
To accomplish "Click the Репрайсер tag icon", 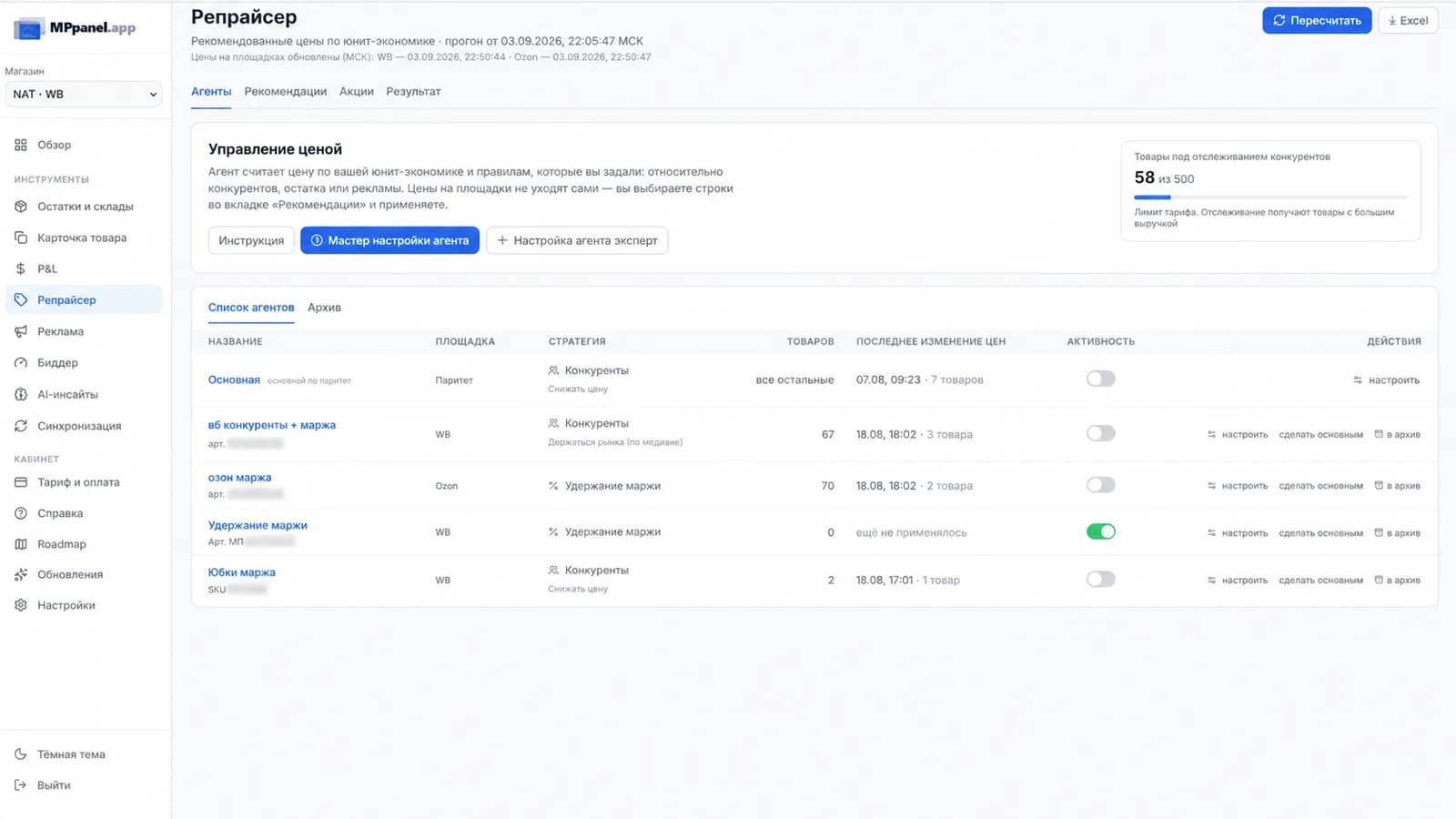I will (x=21, y=299).
